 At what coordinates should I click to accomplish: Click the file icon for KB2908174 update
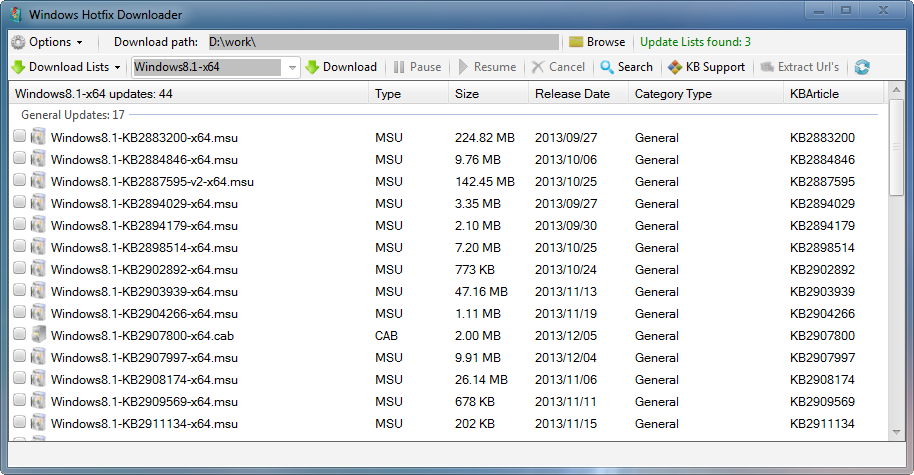point(38,379)
